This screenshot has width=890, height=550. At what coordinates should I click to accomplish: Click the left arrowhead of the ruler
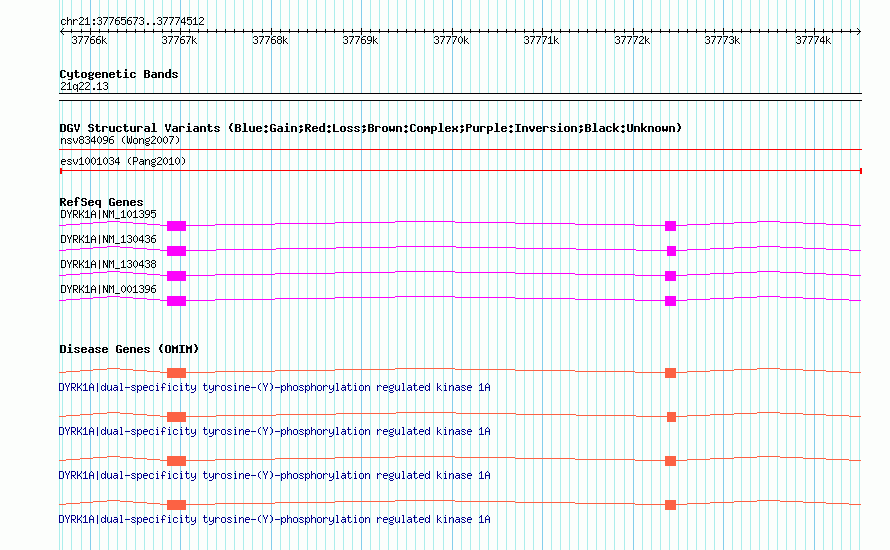coord(62,32)
